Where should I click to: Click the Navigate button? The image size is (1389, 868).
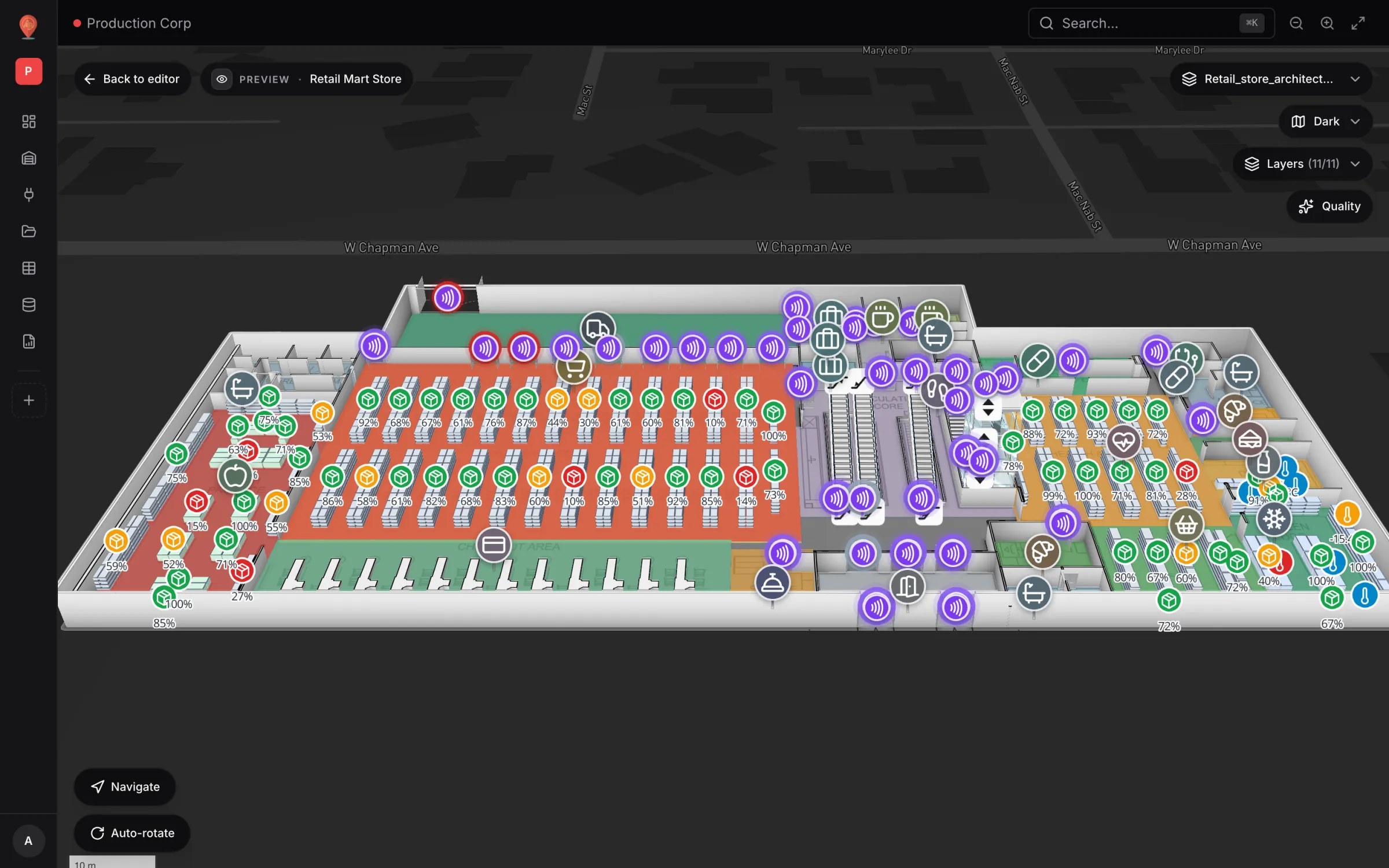point(125,786)
